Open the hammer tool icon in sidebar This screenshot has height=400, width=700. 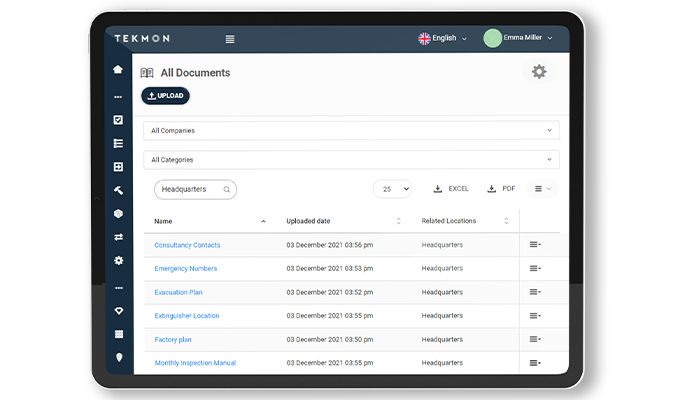118,190
